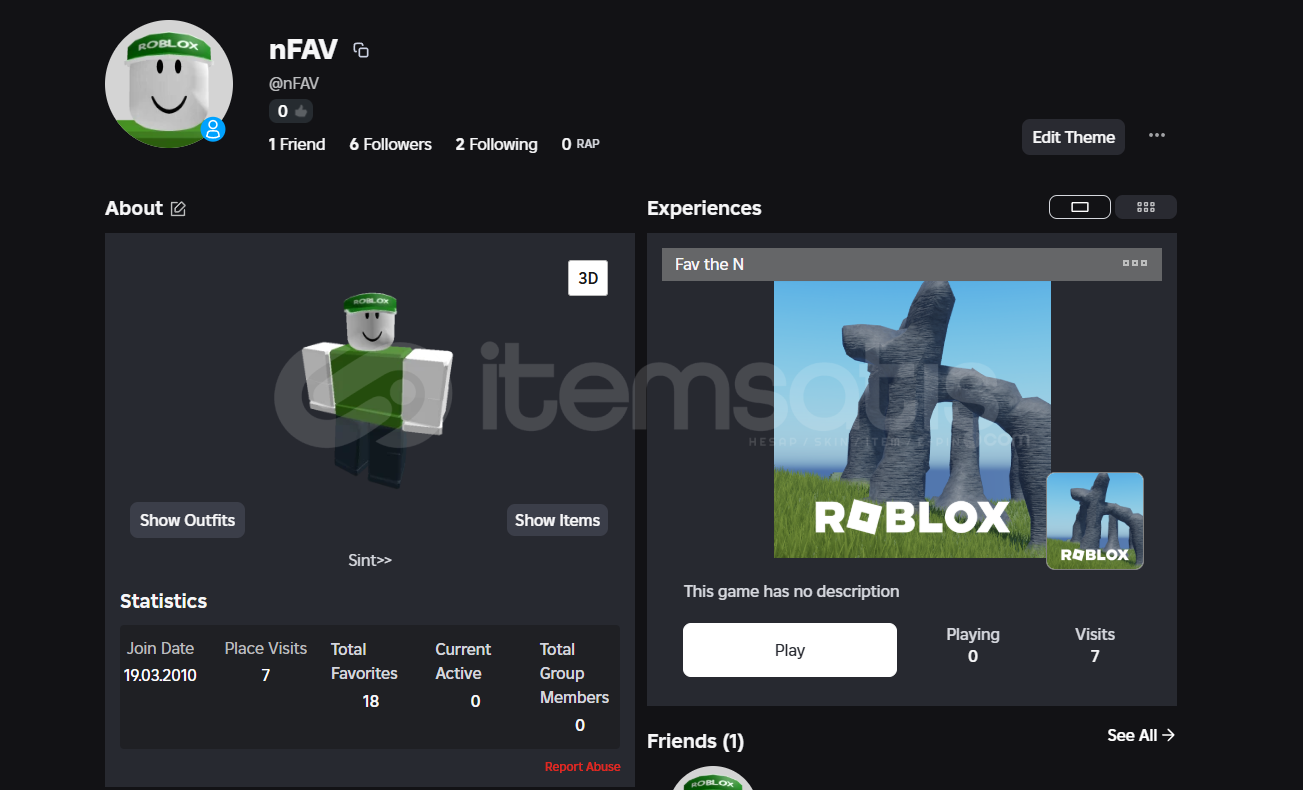The width and height of the screenshot is (1303, 790).
Task: Click the Current Active label
Action: click(463, 661)
